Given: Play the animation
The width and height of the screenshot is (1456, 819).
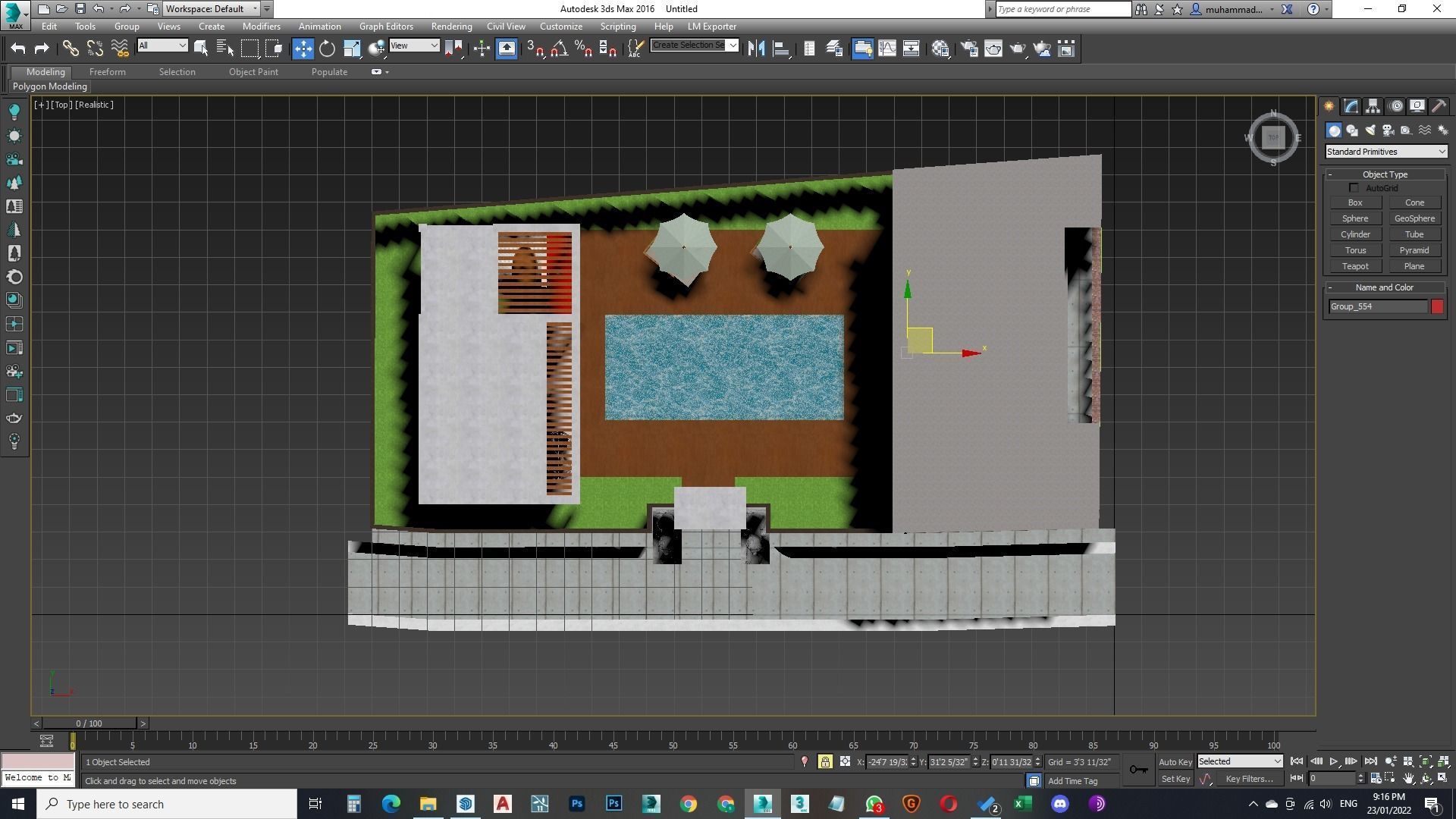Looking at the screenshot, I should (x=1333, y=761).
